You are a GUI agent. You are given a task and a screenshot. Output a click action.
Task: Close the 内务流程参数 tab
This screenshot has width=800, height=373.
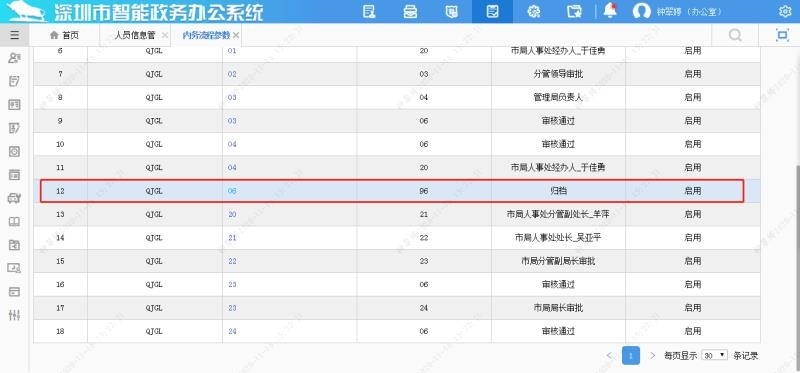(236, 35)
